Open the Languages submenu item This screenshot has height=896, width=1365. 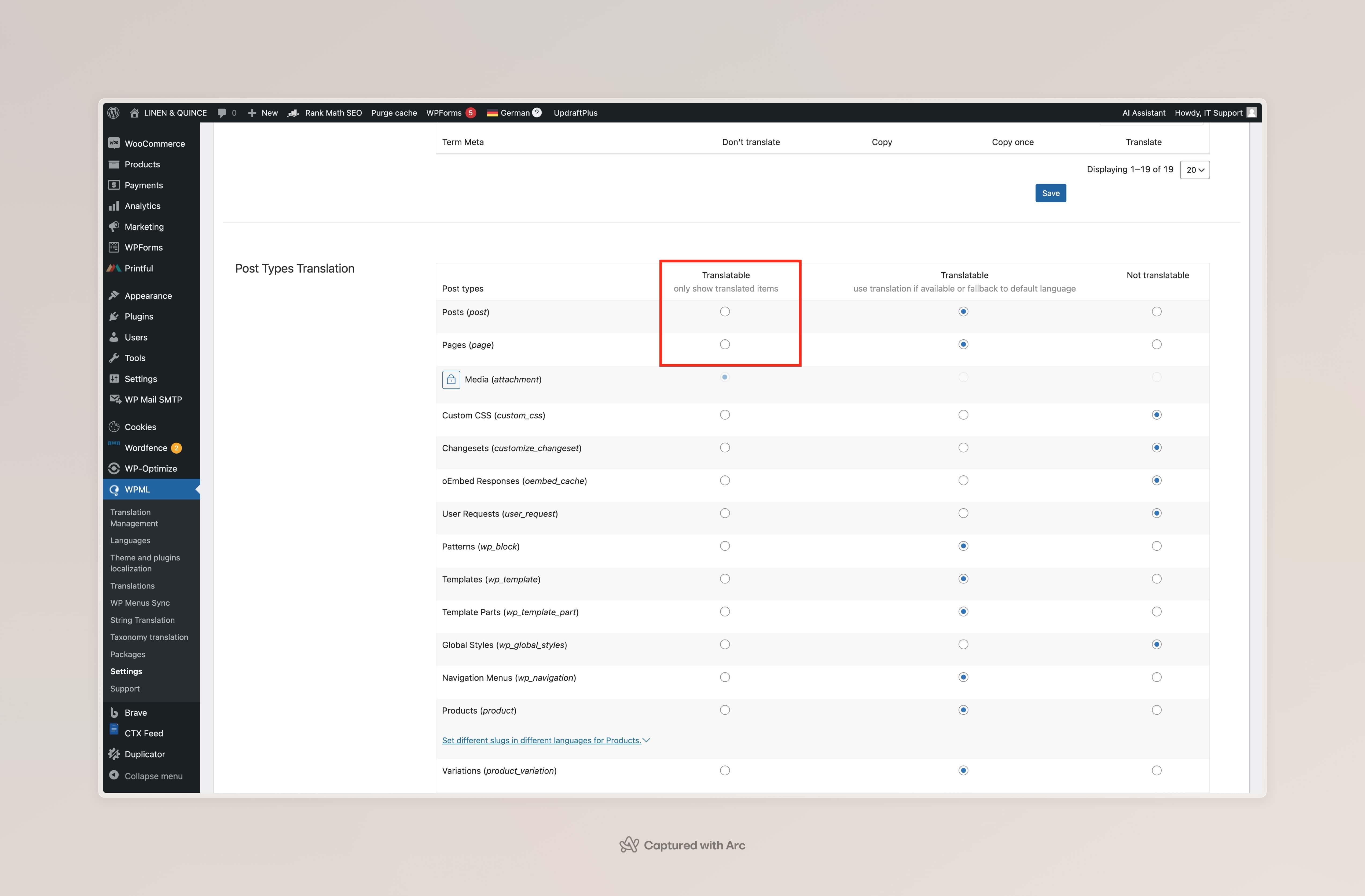pyautogui.click(x=130, y=540)
